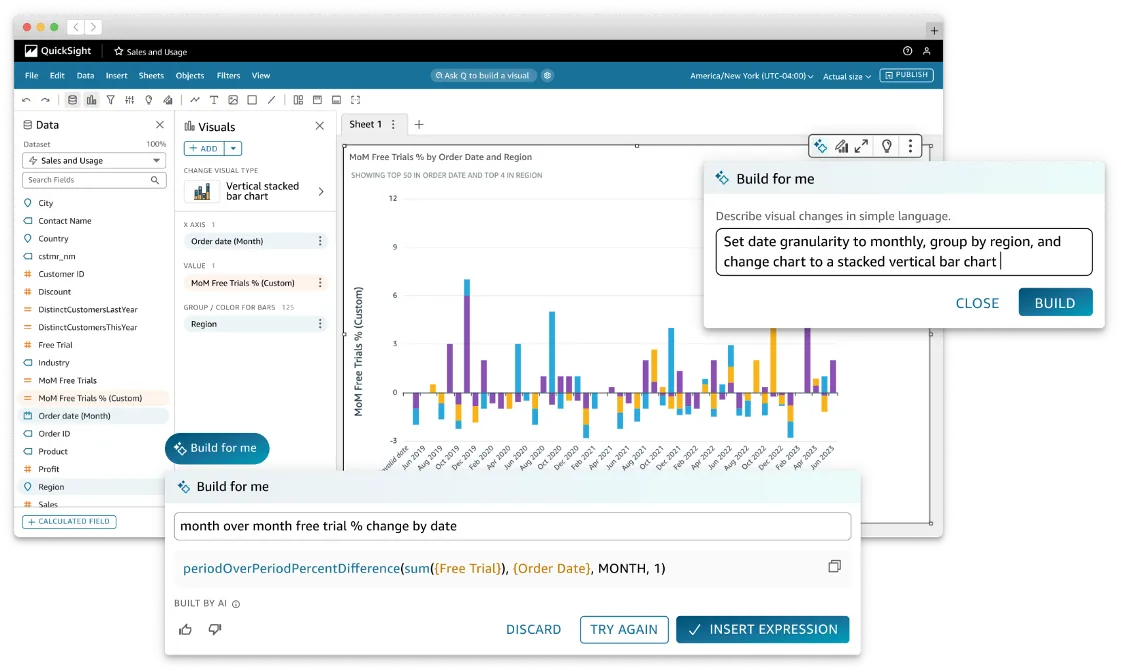Give thumbs-up feedback on the AI expression
The height and width of the screenshot is (672, 1125).
point(186,629)
